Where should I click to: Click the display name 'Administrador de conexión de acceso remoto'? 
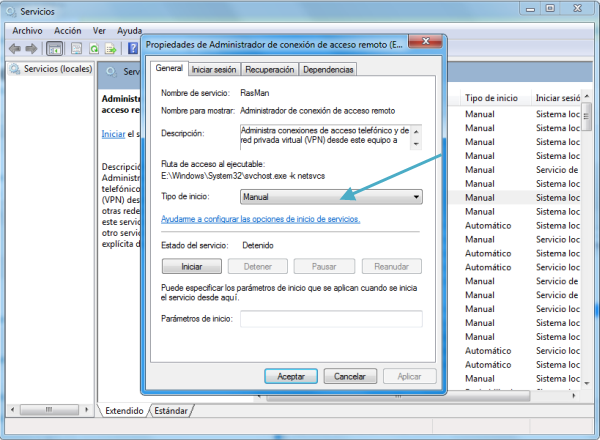click(x=318, y=111)
